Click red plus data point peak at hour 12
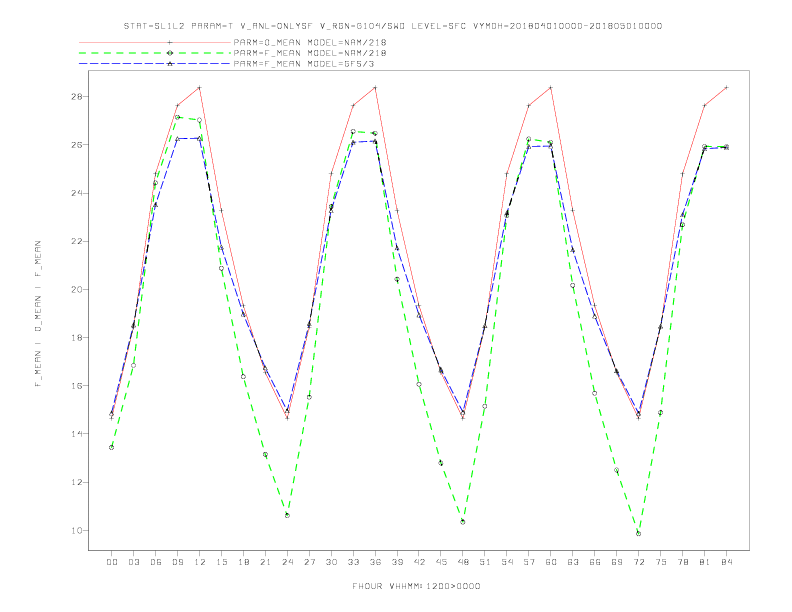792x612 pixels. (200, 88)
